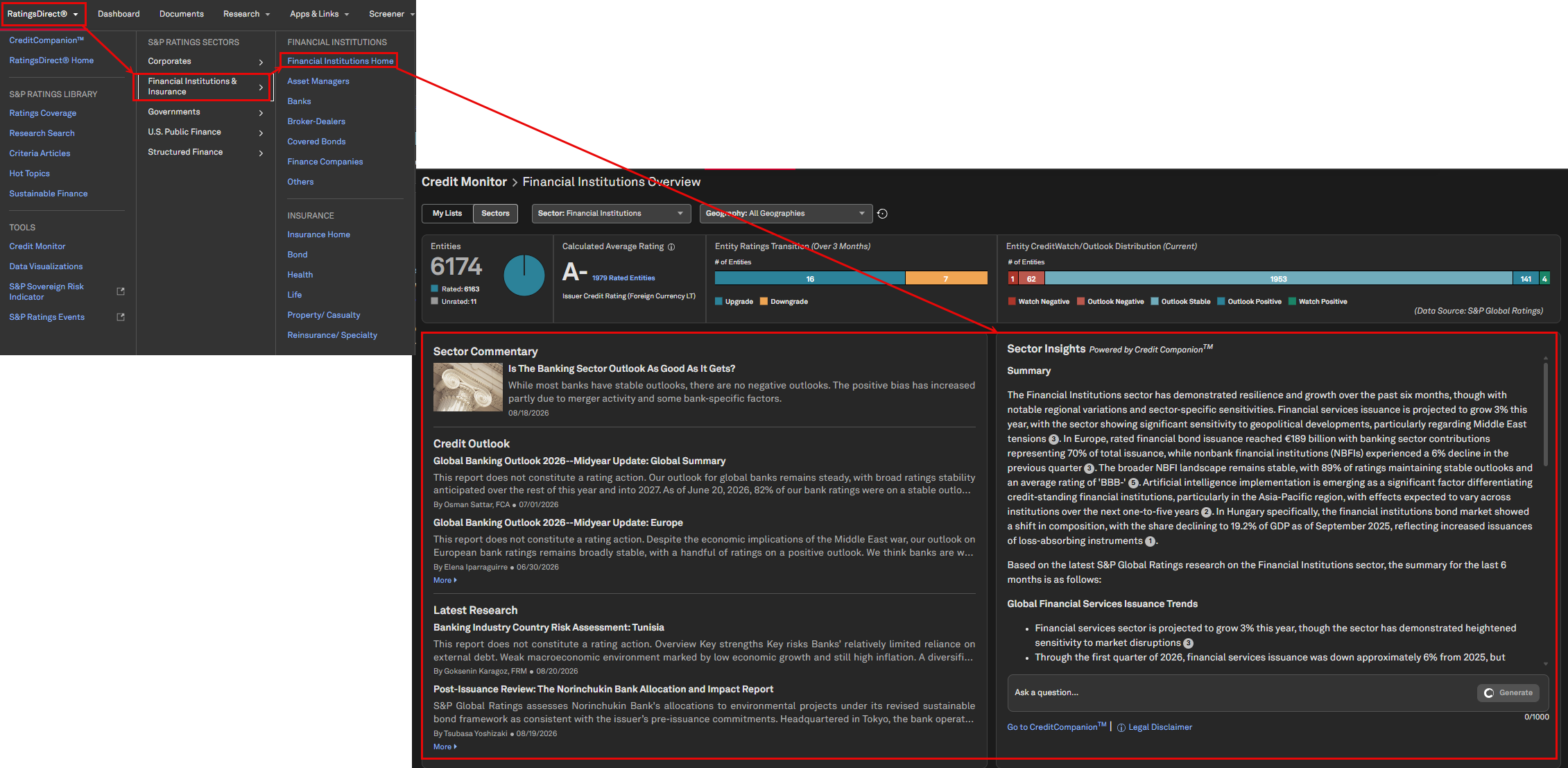Open external link icon for S&P Sovereign Risk Indicator

(x=121, y=291)
